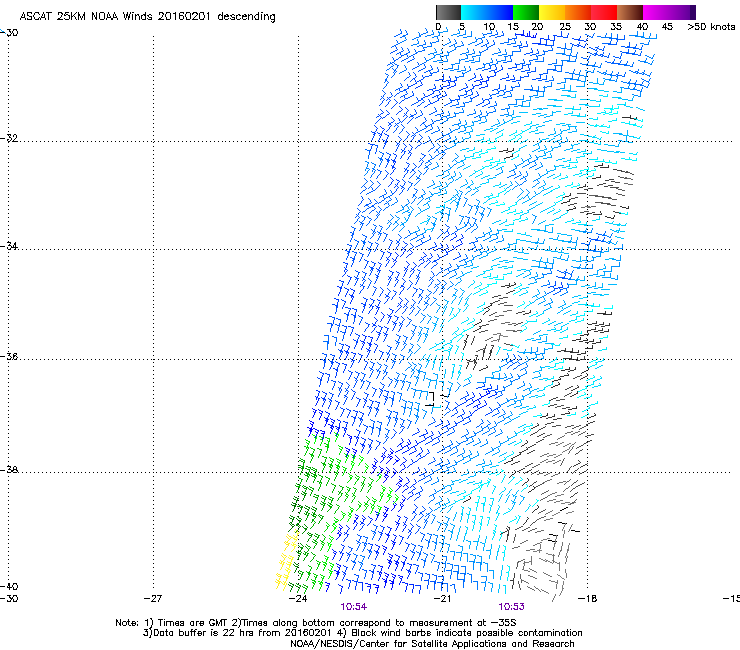This screenshot has height=650, width=740.
Task: Click the '-27' longitude axis label
Action: coord(153,599)
